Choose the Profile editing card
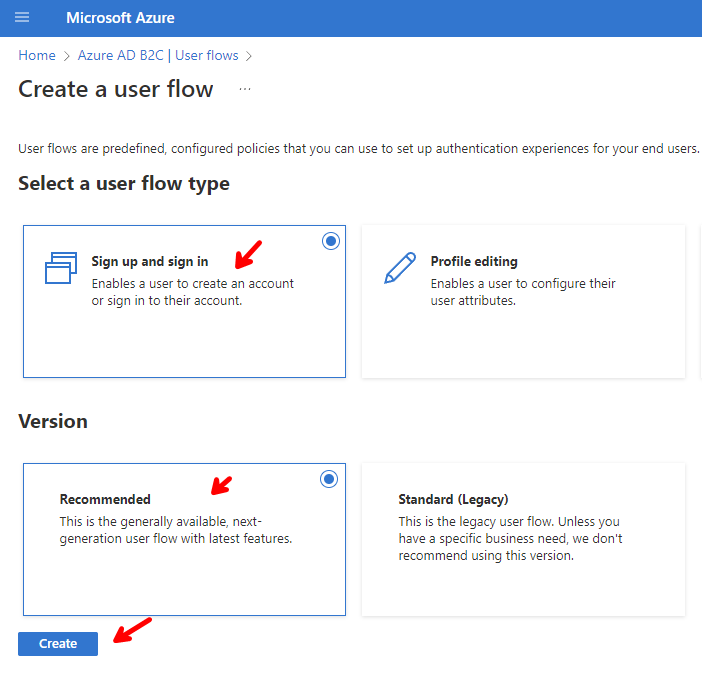The image size is (702, 680). coord(523,301)
